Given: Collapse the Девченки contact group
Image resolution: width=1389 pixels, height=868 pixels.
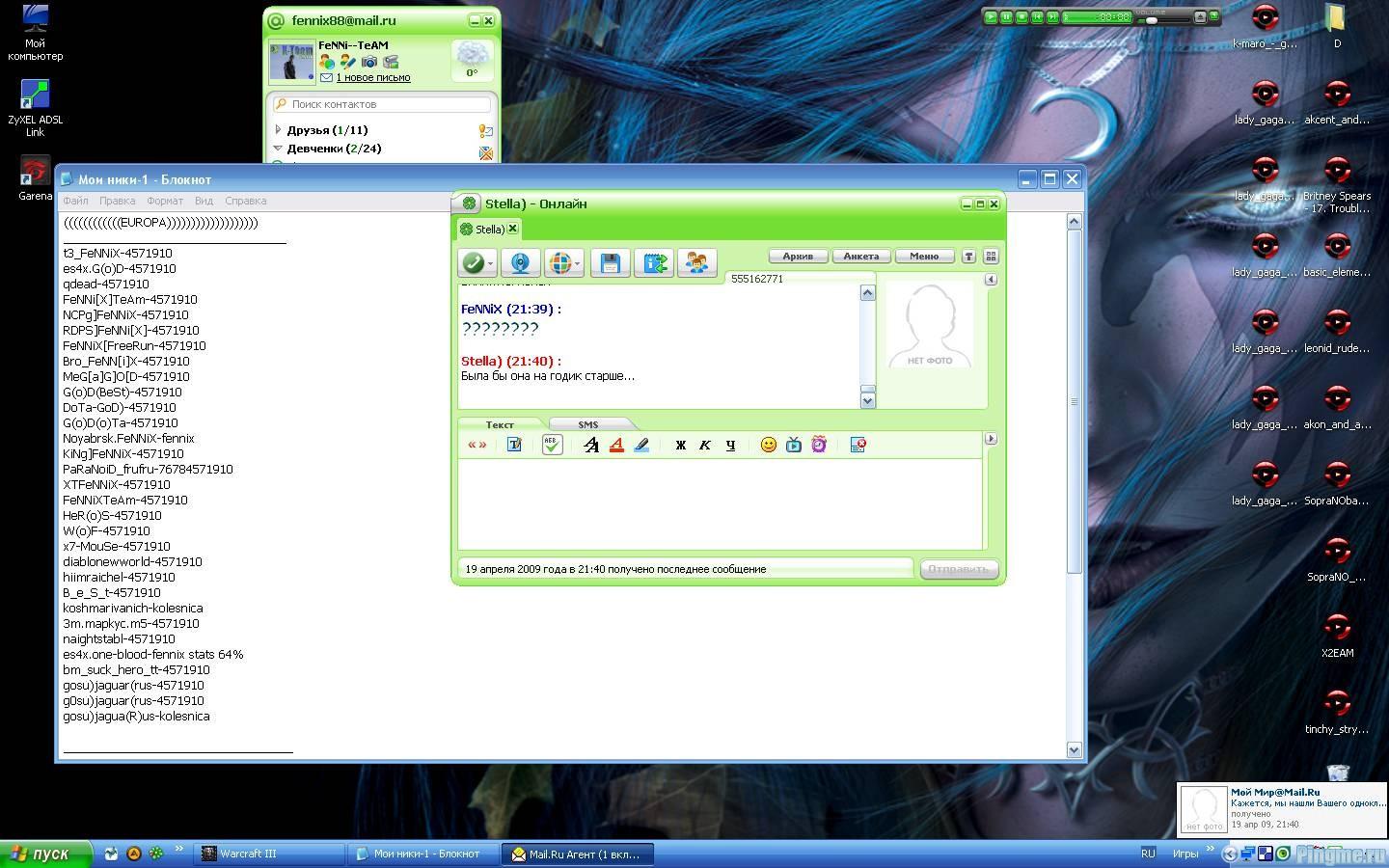Looking at the screenshot, I should click(x=278, y=149).
